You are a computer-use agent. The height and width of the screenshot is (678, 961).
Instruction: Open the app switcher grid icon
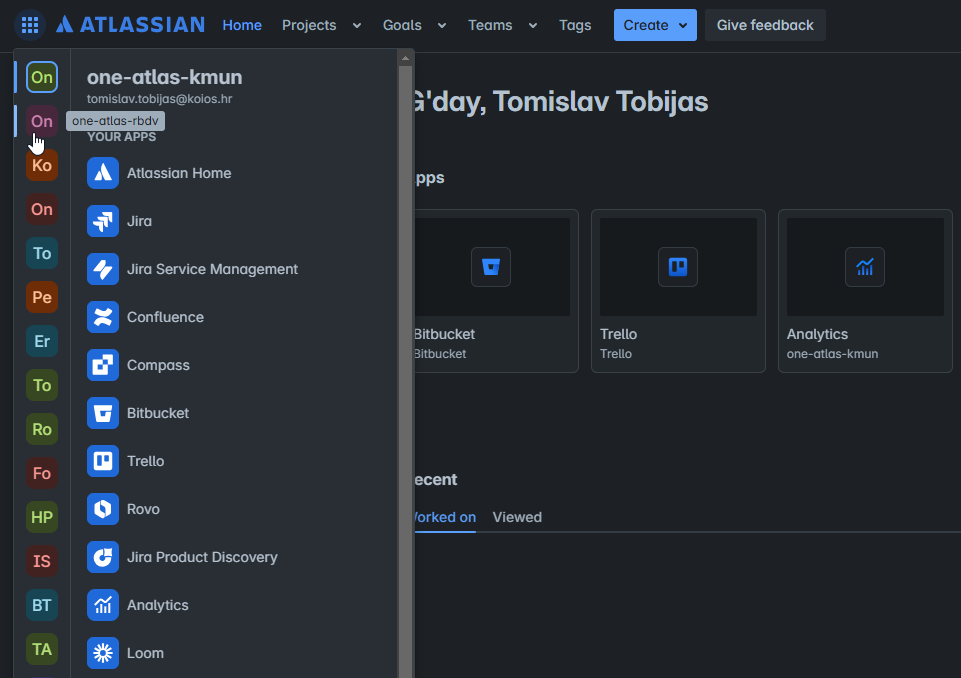point(29,25)
